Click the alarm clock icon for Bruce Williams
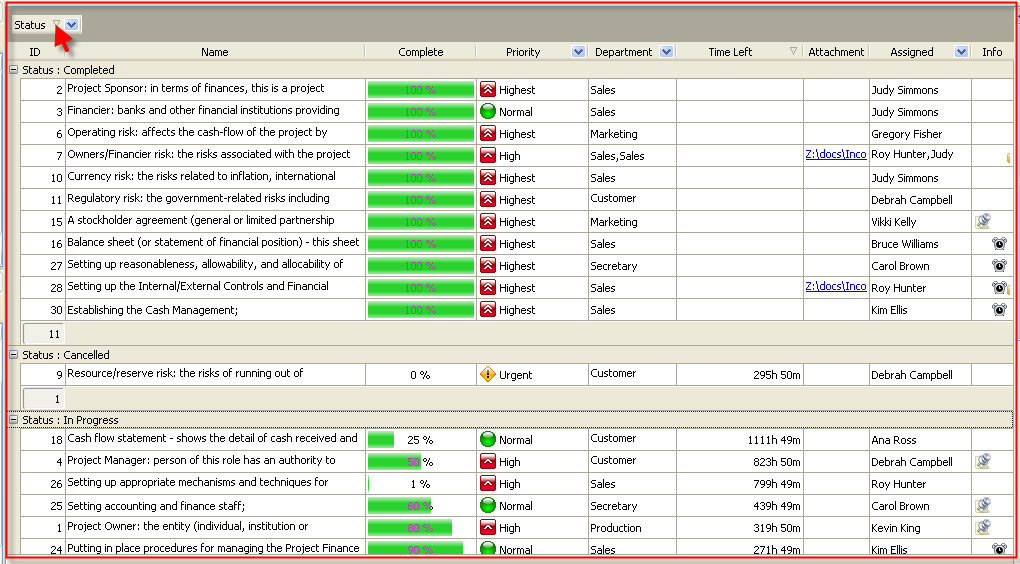The height and width of the screenshot is (564, 1020). click(998, 244)
